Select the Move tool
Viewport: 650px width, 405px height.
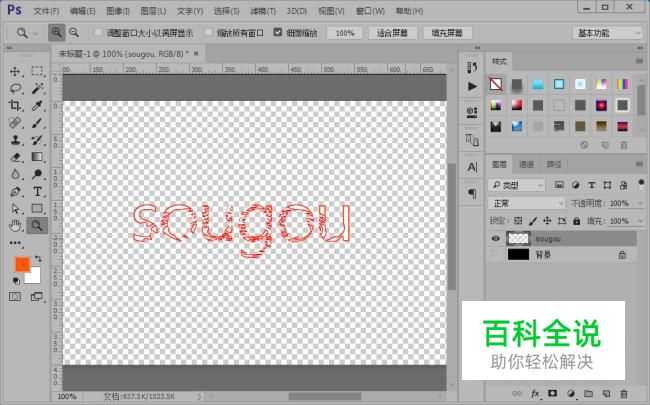coord(15,71)
